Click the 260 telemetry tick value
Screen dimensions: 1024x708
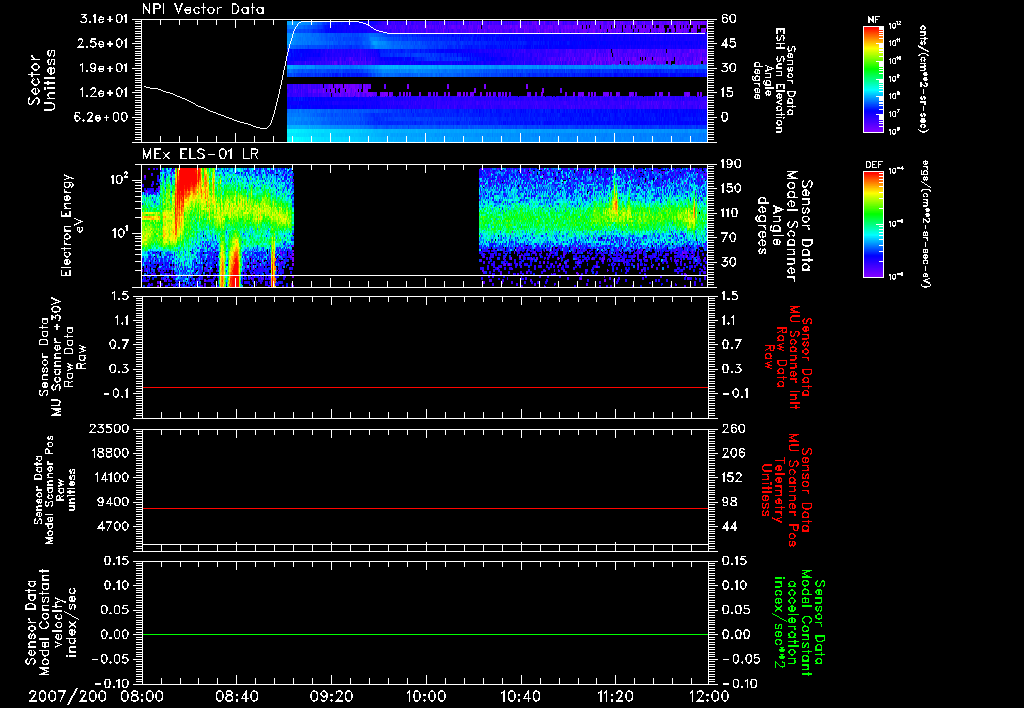(x=732, y=429)
